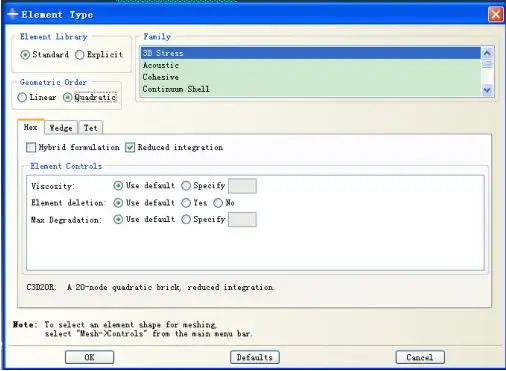Click the Cancel button
Viewport: 506px width, 371px height.
click(x=420, y=357)
